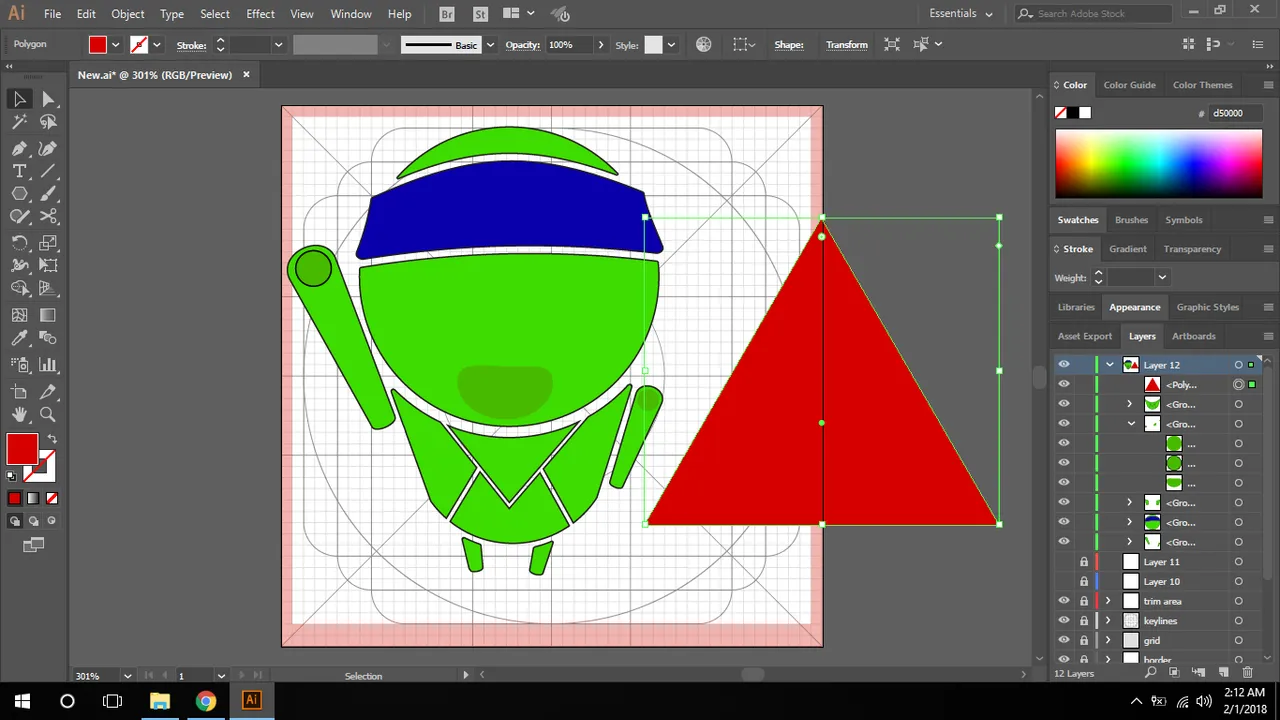The height and width of the screenshot is (720, 1280).
Task: Swap fill and stroke colors
Action: pyautogui.click(x=52, y=439)
